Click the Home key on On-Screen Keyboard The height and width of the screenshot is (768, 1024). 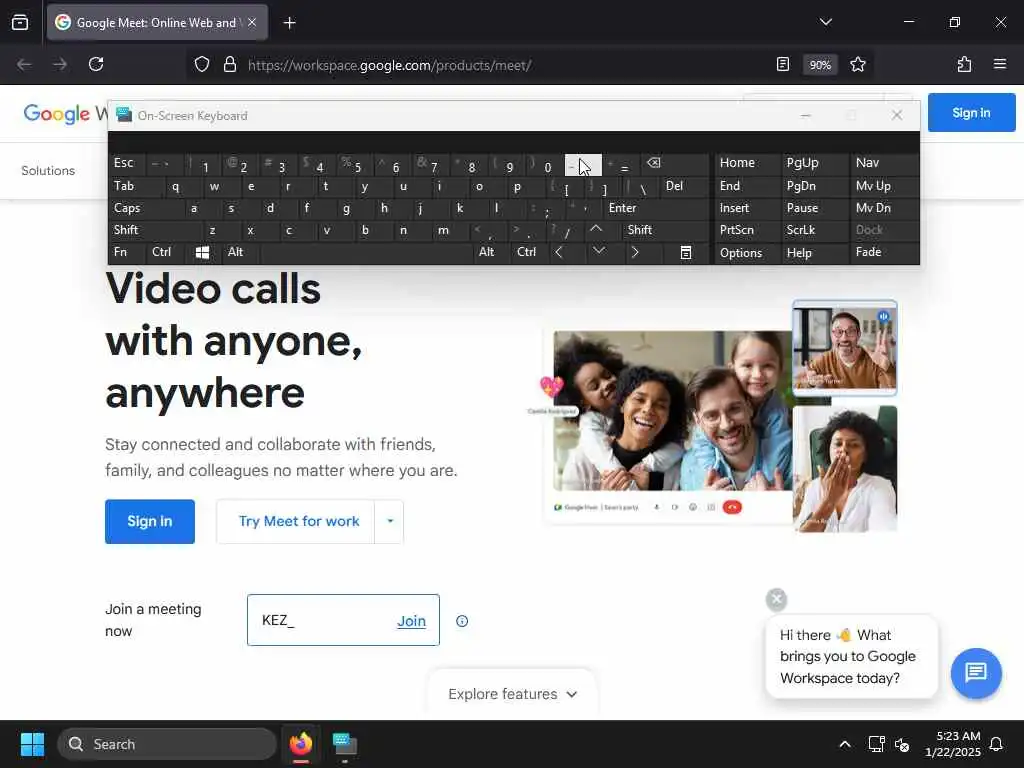[x=747, y=163]
